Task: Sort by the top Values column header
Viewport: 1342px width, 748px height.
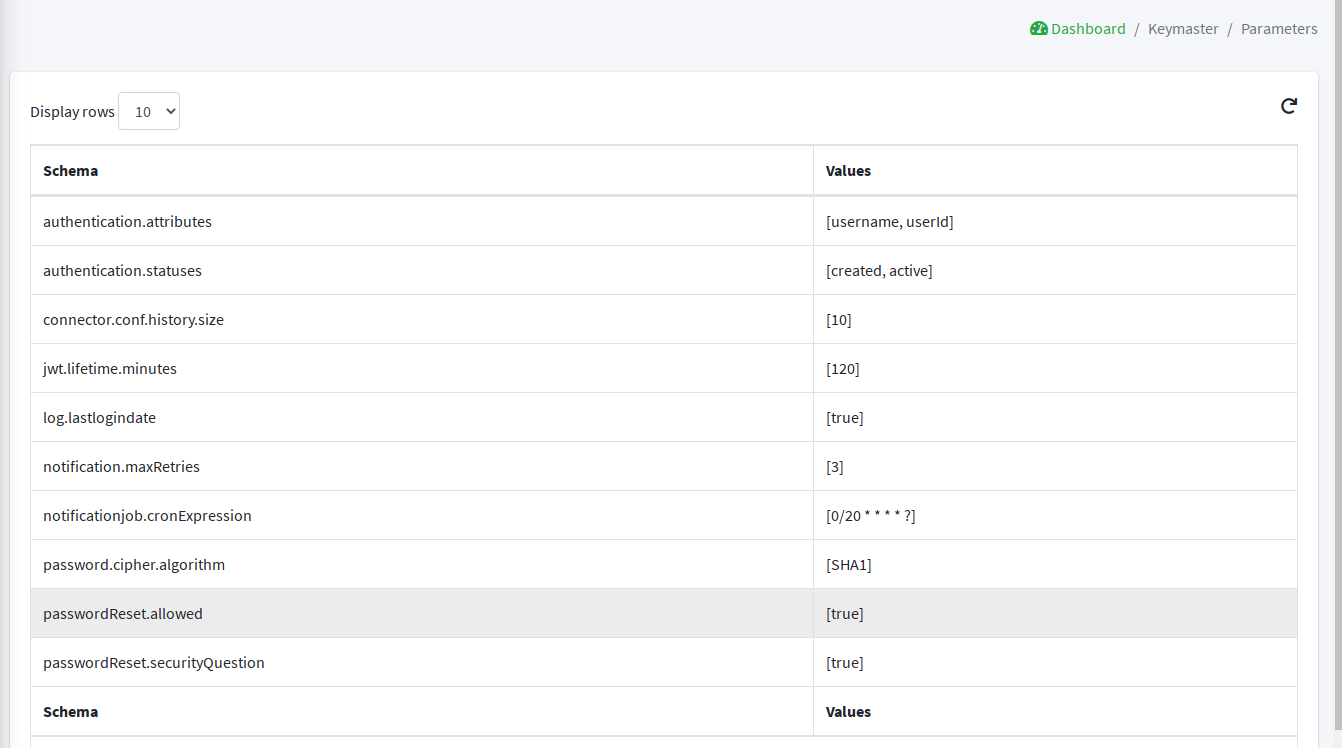Action: pos(848,171)
